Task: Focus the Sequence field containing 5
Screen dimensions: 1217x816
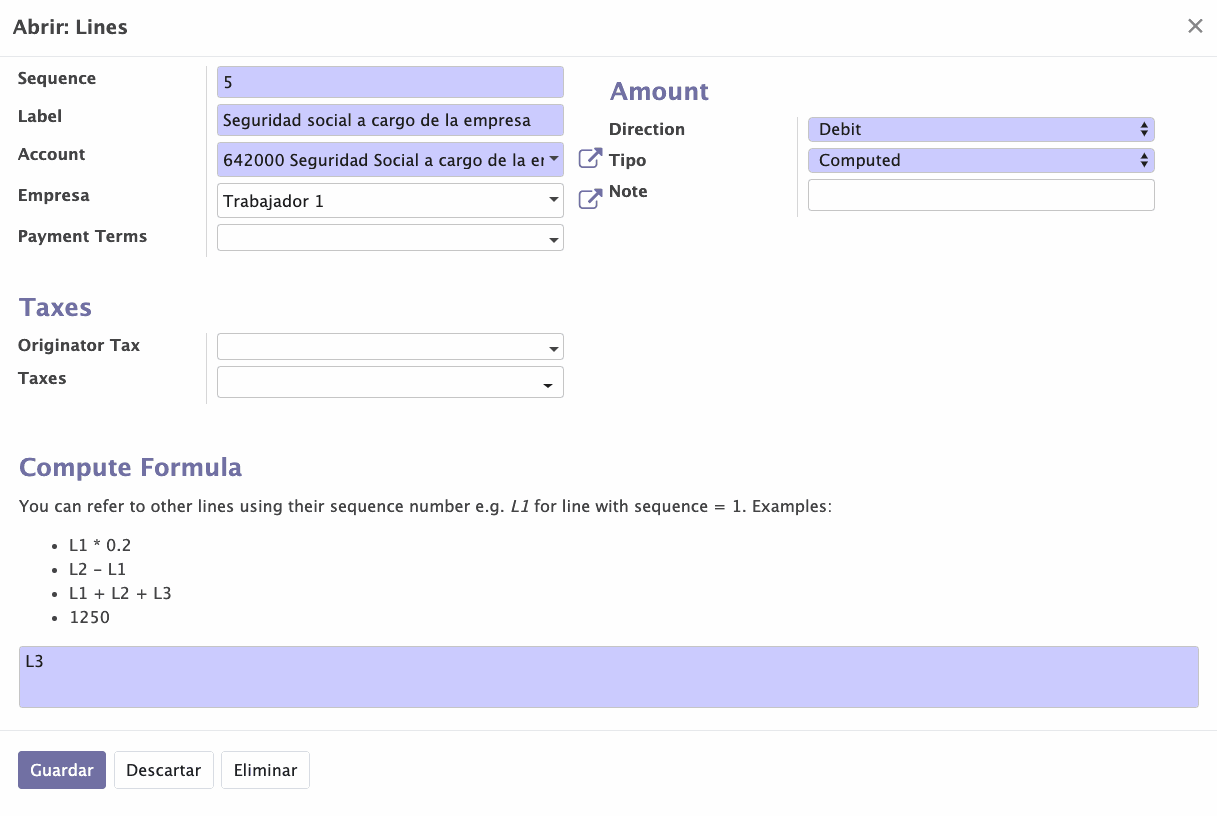Action: [390, 82]
